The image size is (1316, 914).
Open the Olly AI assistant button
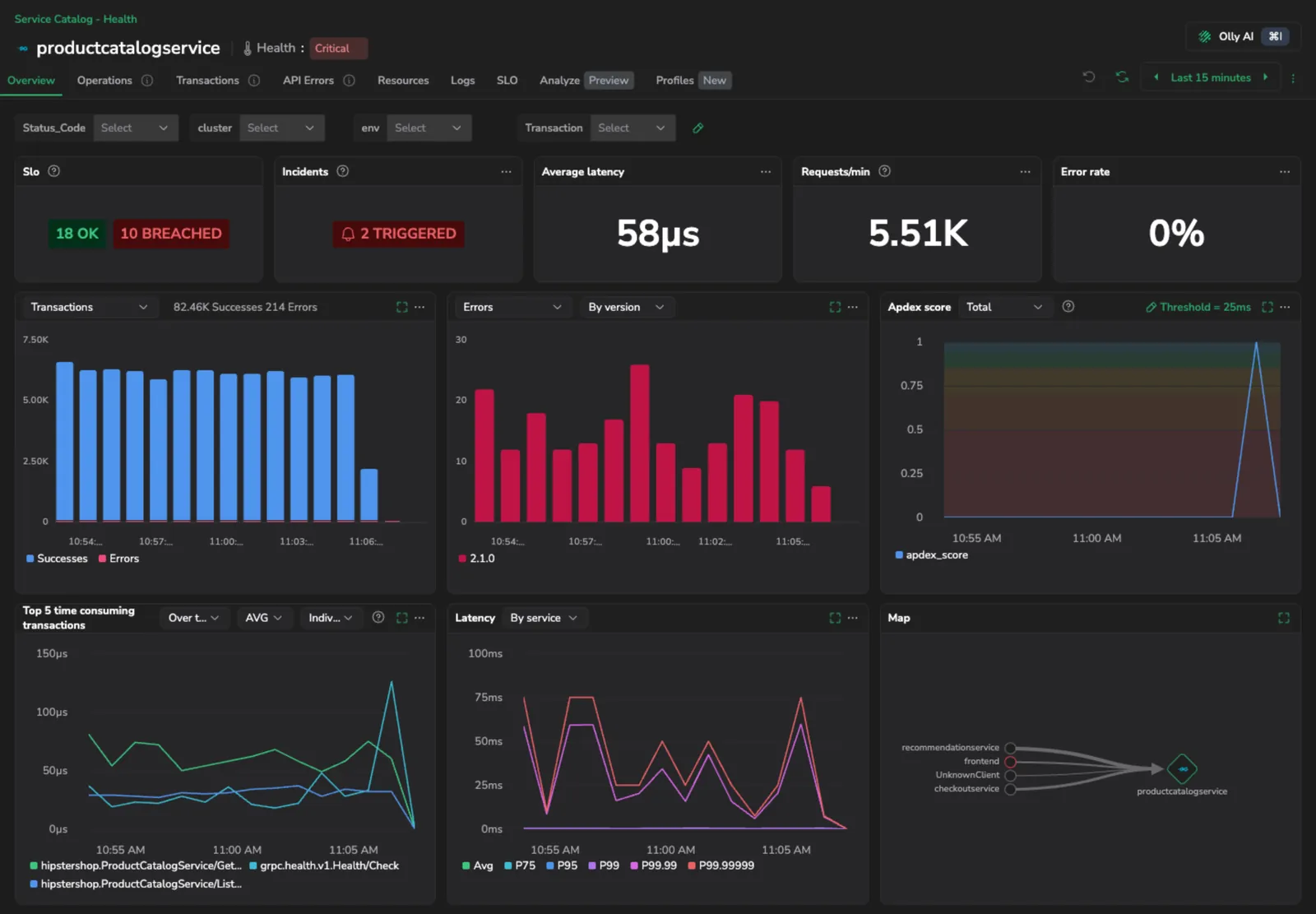pyautogui.click(x=1243, y=36)
